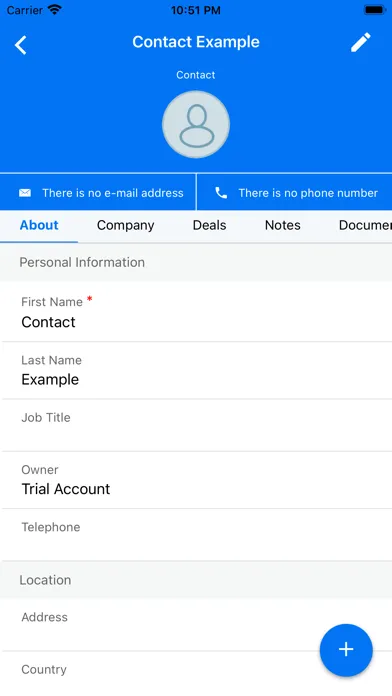This screenshot has width=392, height=696.
Task: Tap the battery status icon
Action: coord(375,10)
